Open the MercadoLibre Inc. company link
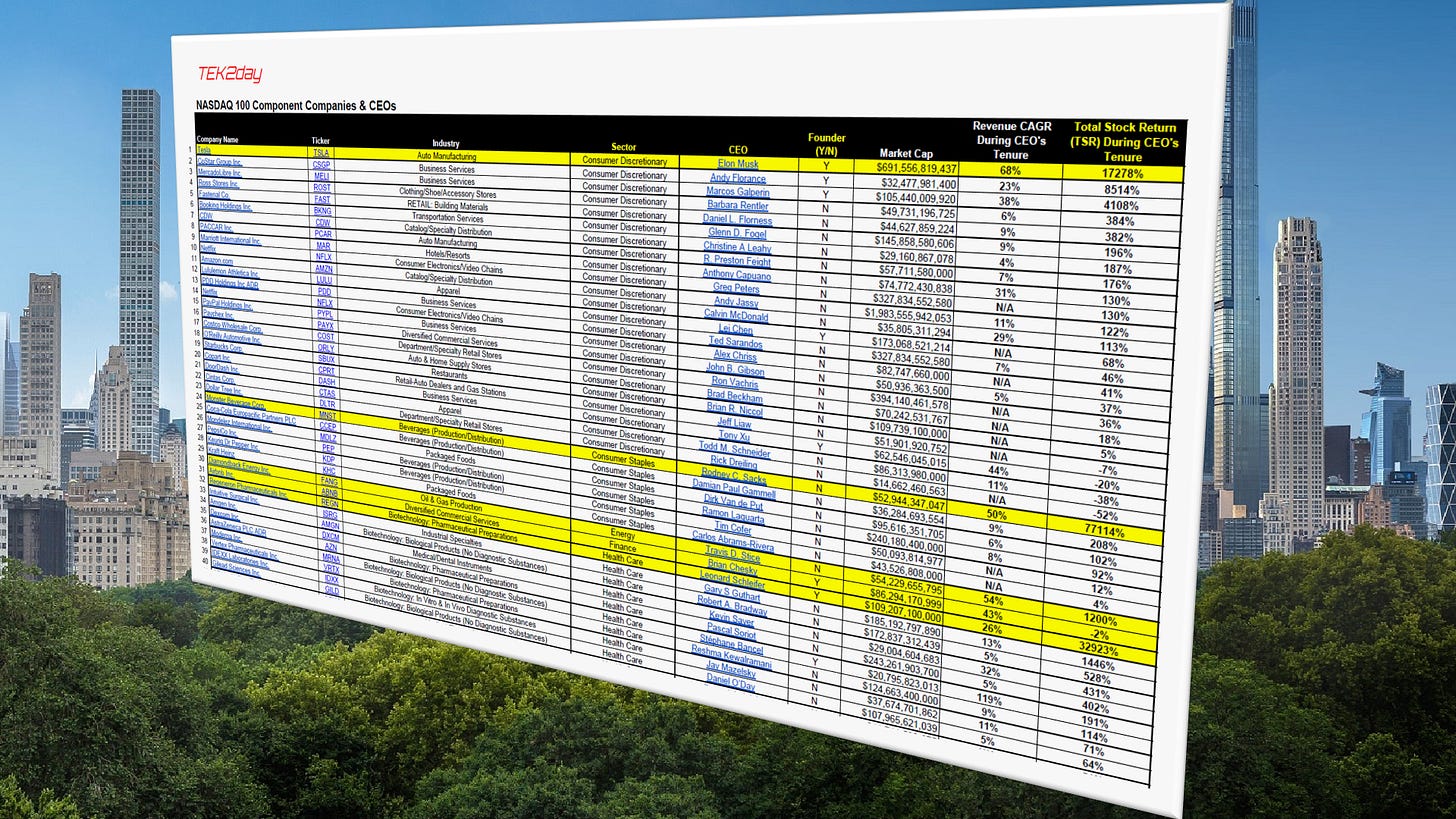The image size is (1456, 819). pyautogui.click(x=219, y=173)
